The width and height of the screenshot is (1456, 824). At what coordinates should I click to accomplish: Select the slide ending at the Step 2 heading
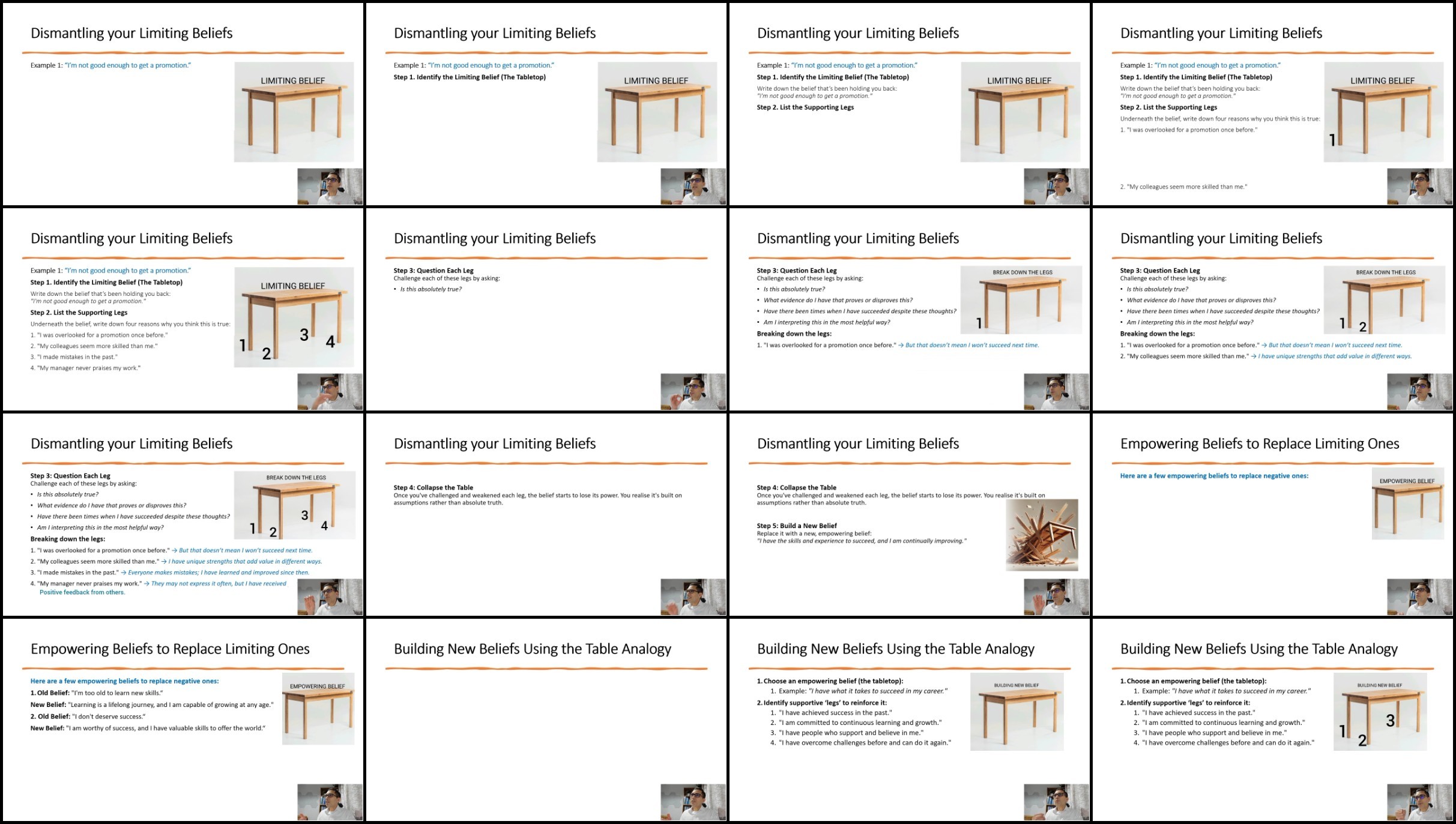point(909,104)
